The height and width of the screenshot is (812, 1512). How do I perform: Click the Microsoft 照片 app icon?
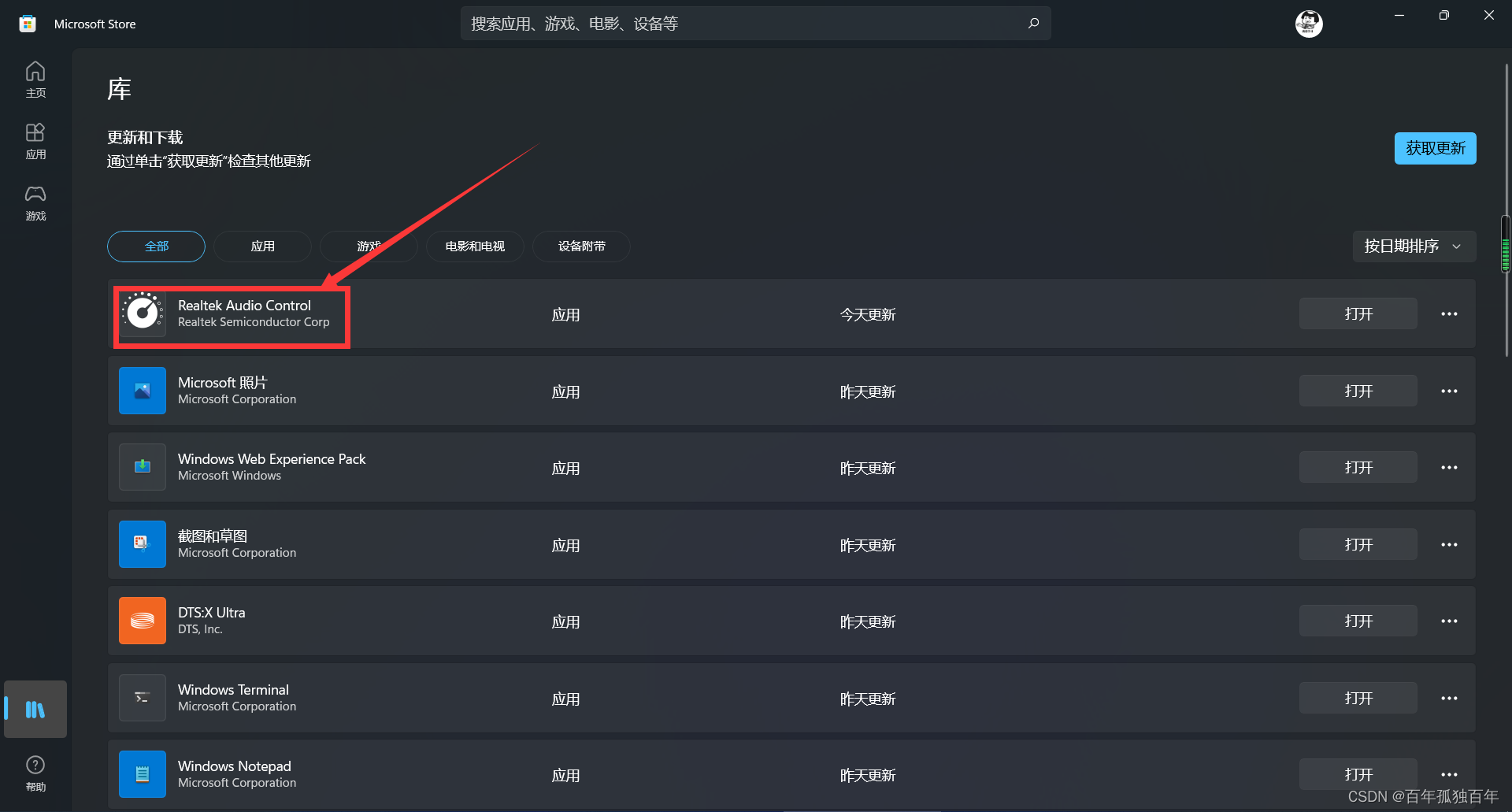coord(143,391)
